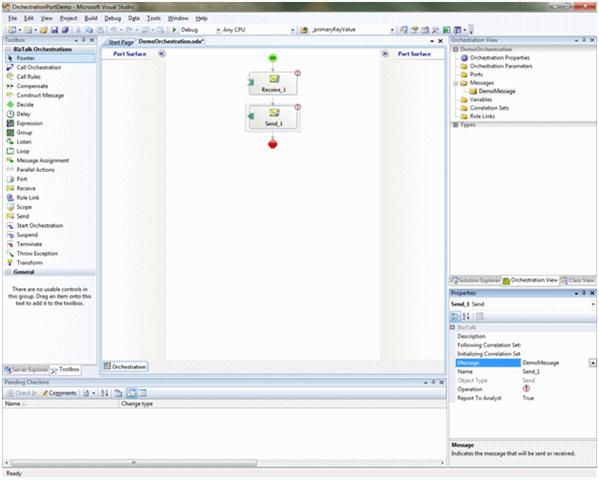599x480 pixels.
Task: Open the Send_1 object selector dropdown
Action: (x=593, y=304)
